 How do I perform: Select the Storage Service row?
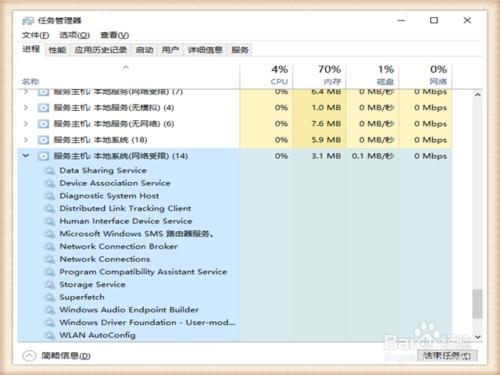[235, 285]
